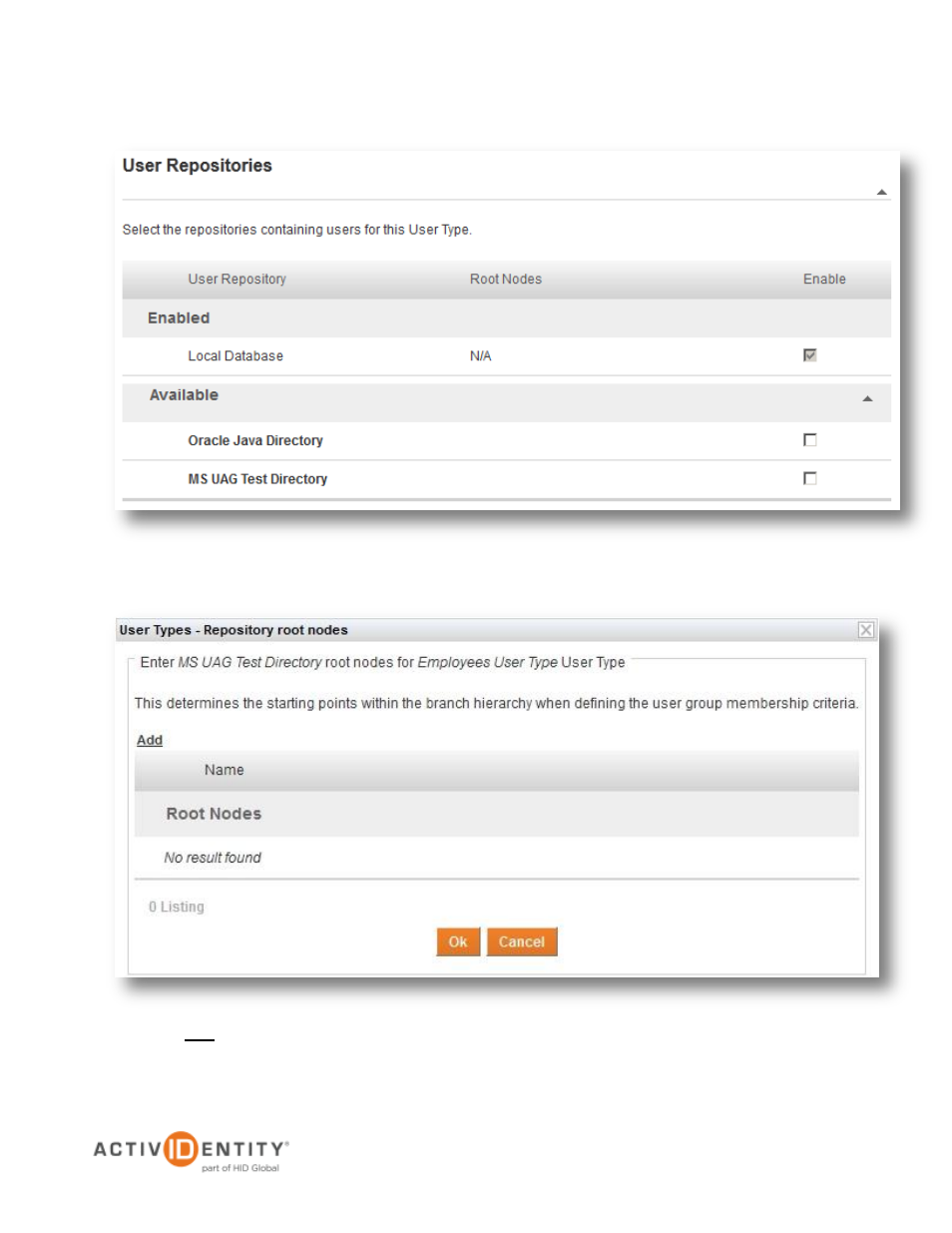Close the Repository root nodes dialog
The height and width of the screenshot is (1233, 952).
coord(866,630)
